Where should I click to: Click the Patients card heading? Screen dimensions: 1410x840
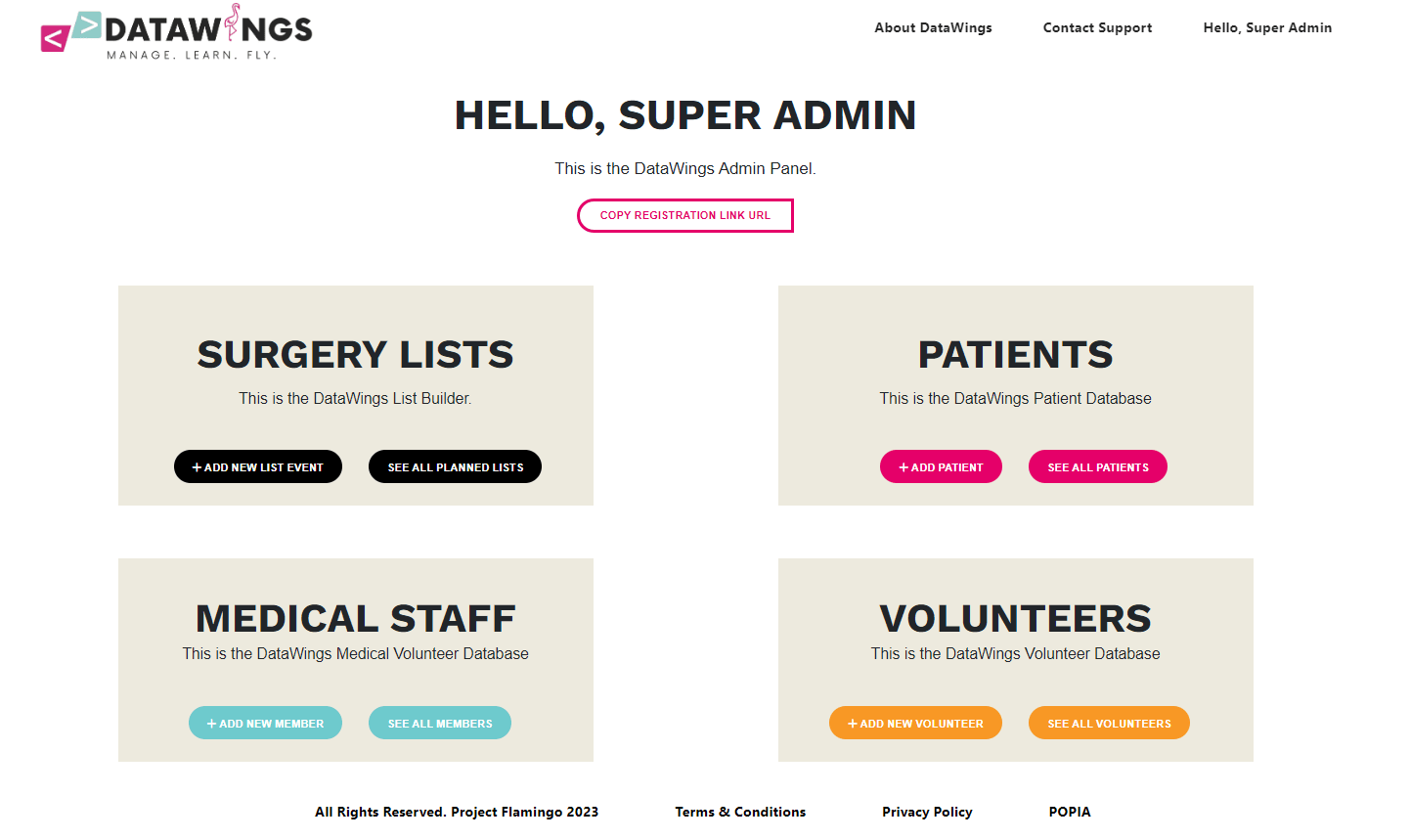[1015, 354]
